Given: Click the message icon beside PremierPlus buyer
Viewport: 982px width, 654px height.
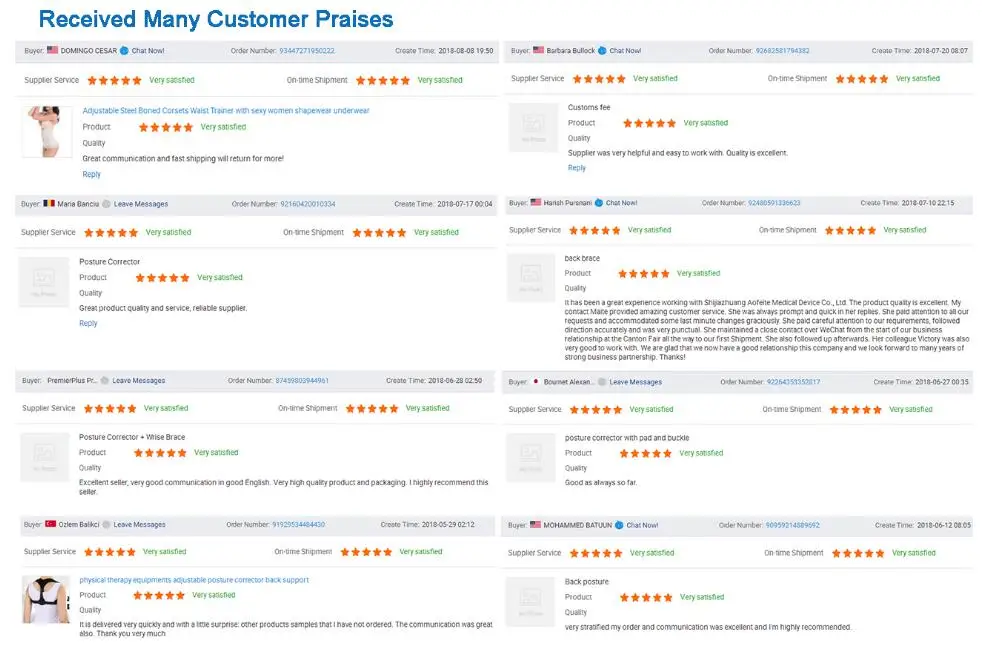Looking at the screenshot, I should pyautogui.click(x=105, y=381).
